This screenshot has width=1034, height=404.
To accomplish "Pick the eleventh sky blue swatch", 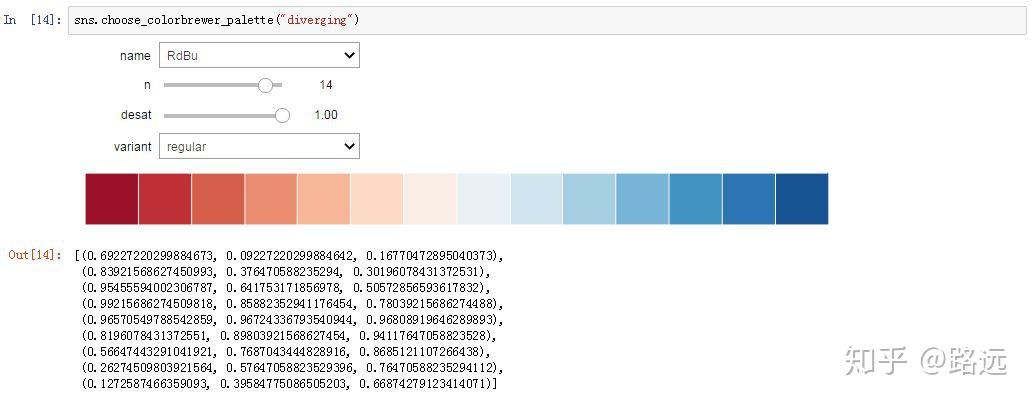I will 642,199.
